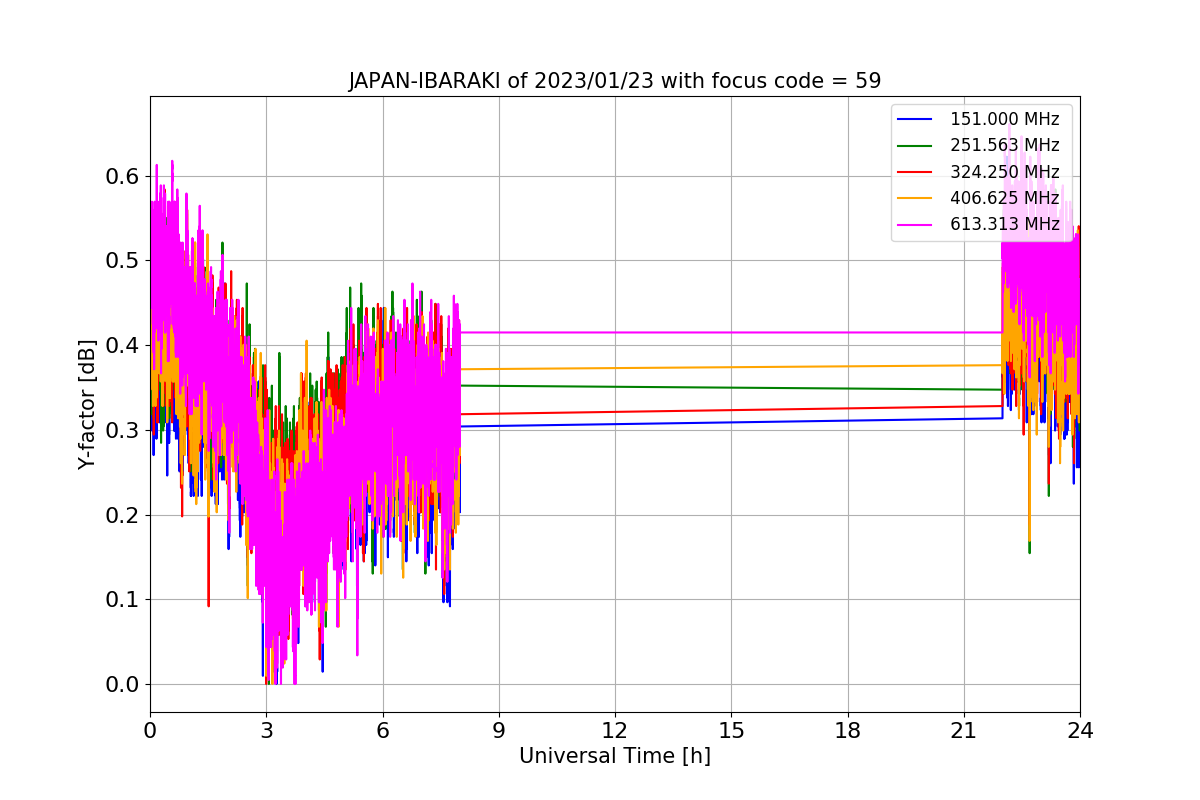Click the orange legend line sample
This screenshot has height=800, width=1200.
tap(915, 199)
